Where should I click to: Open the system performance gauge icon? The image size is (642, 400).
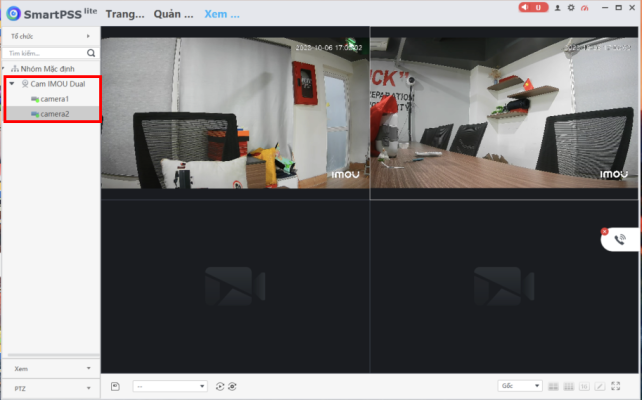click(585, 8)
